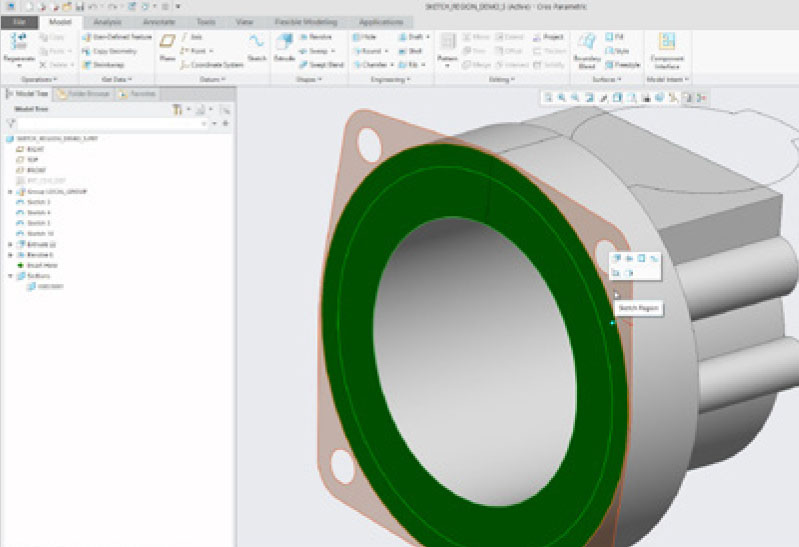Viewport: 799px width, 547px height.
Task: Click the Save icon in quick access toolbar
Action: point(79,7)
